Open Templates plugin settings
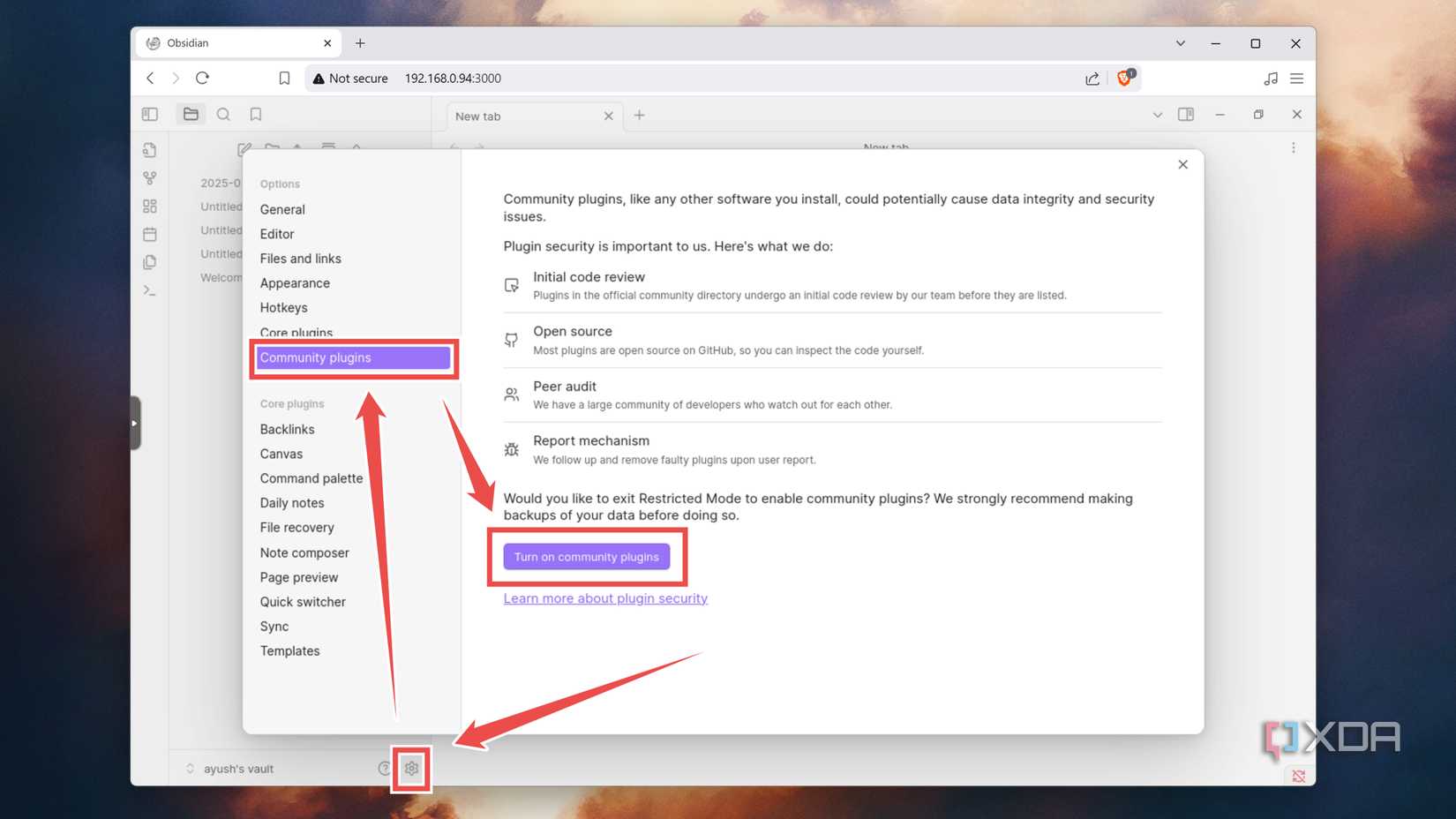The height and width of the screenshot is (819, 1456). pyautogui.click(x=290, y=651)
